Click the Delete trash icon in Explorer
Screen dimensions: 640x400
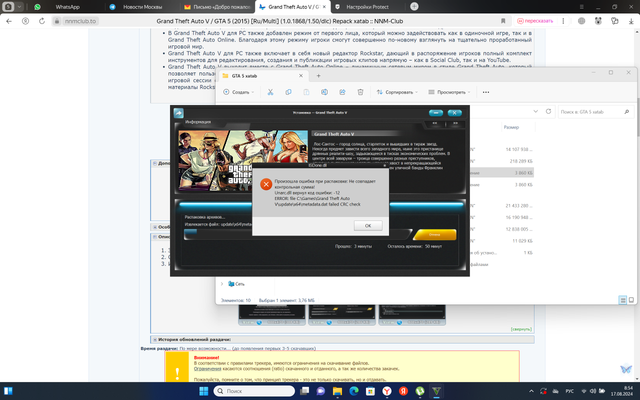click(x=360, y=92)
